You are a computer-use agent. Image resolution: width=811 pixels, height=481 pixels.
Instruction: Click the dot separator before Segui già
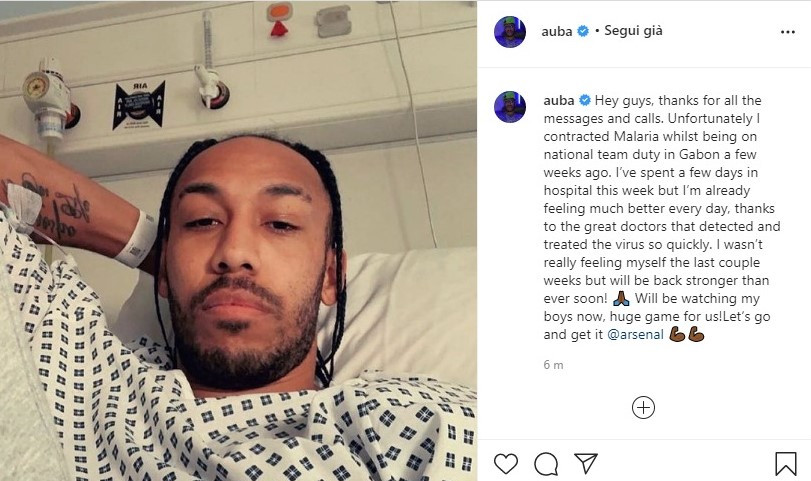coord(597,31)
